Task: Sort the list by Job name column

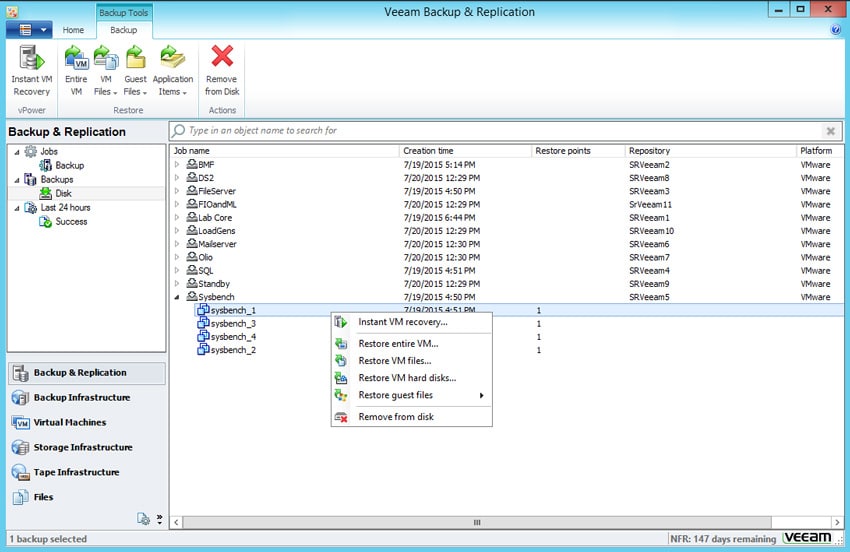Action: (285, 151)
